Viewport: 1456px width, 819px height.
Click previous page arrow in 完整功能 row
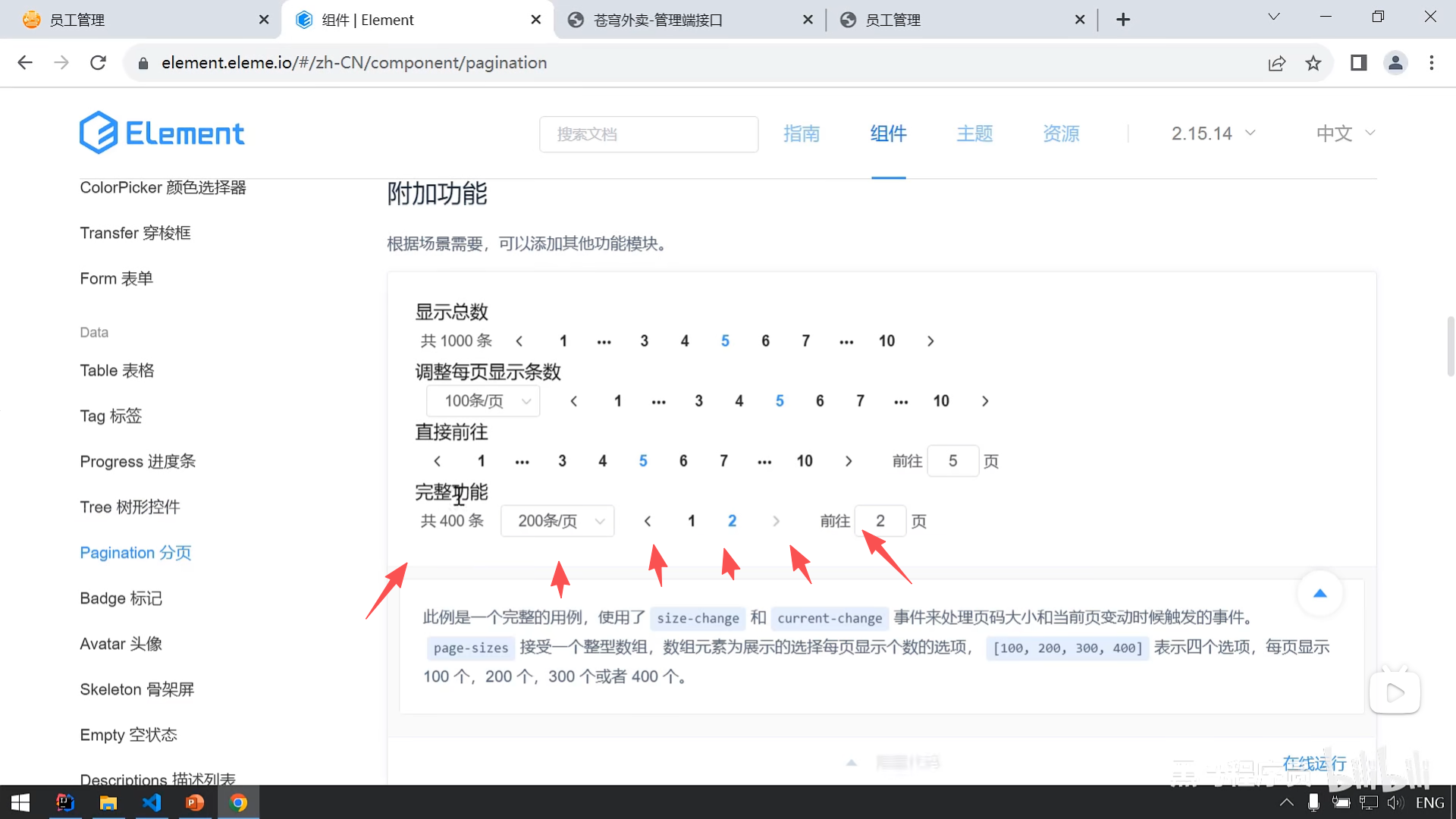tap(648, 521)
